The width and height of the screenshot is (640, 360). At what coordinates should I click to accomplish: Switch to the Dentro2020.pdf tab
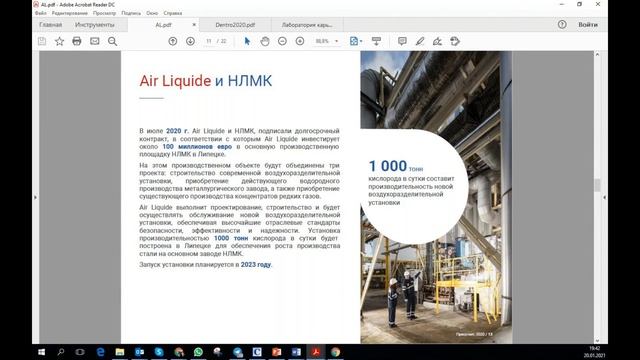click(235, 24)
